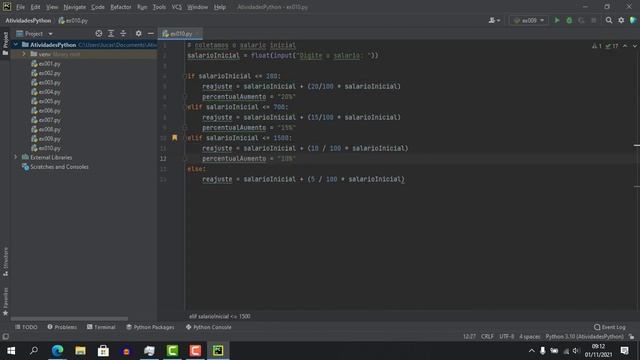
Task: Toggle the Structure side tab
Action: (x=5, y=262)
